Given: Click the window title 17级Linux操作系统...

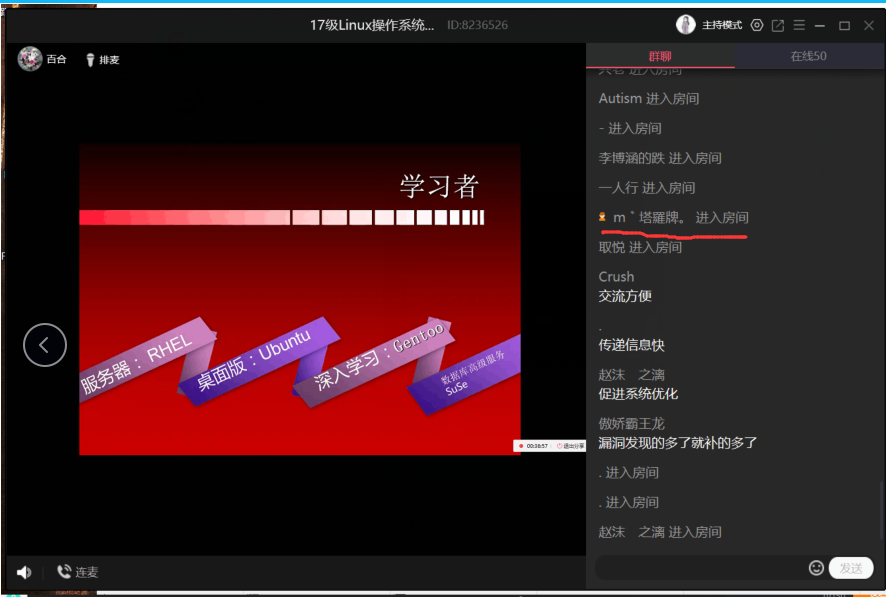Looking at the screenshot, I should tap(372, 25).
